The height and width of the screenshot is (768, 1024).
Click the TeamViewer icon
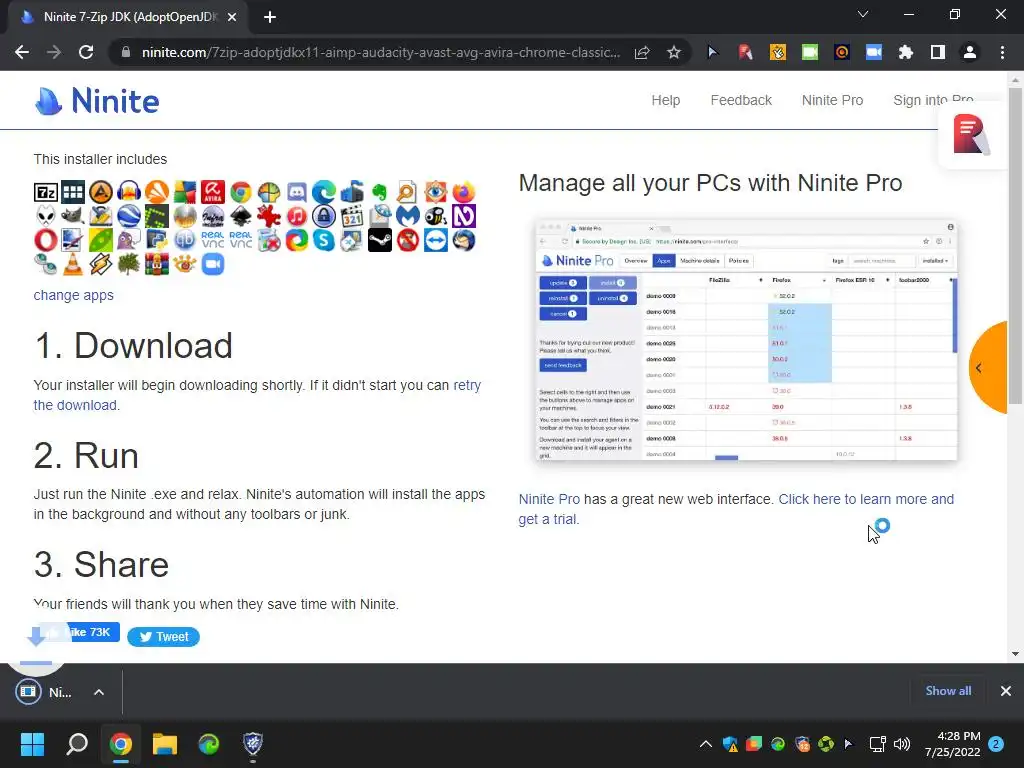[x=436, y=240]
